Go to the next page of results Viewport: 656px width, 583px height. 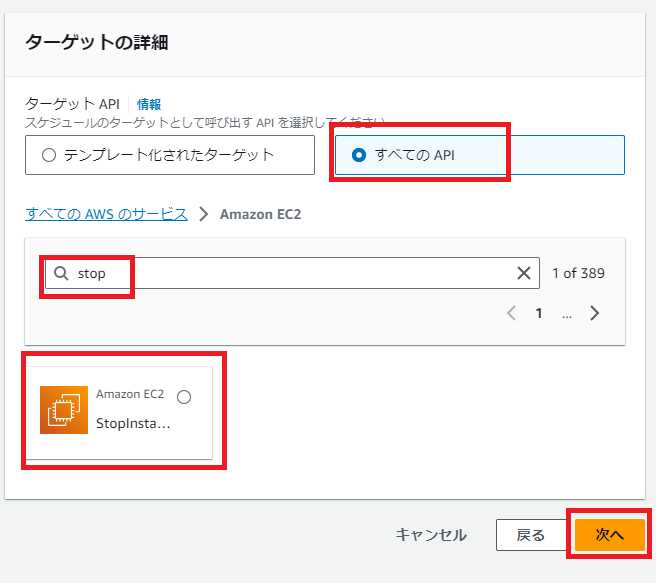tap(595, 313)
